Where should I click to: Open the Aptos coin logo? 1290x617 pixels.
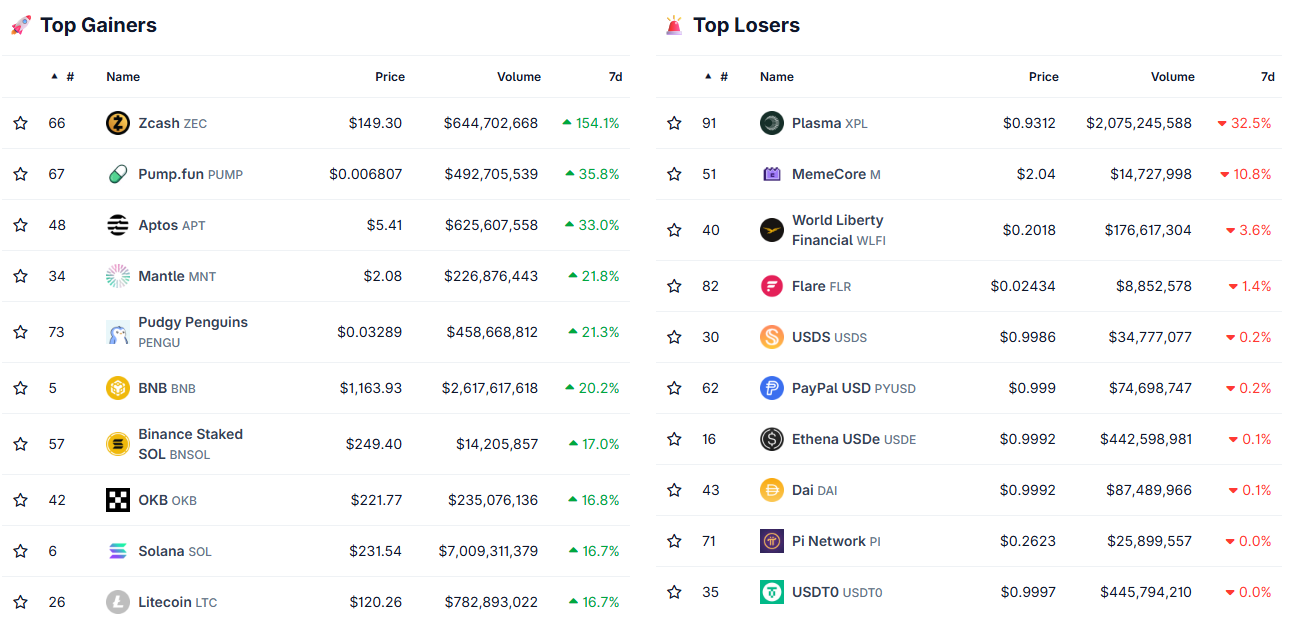(x=117, y=224)
